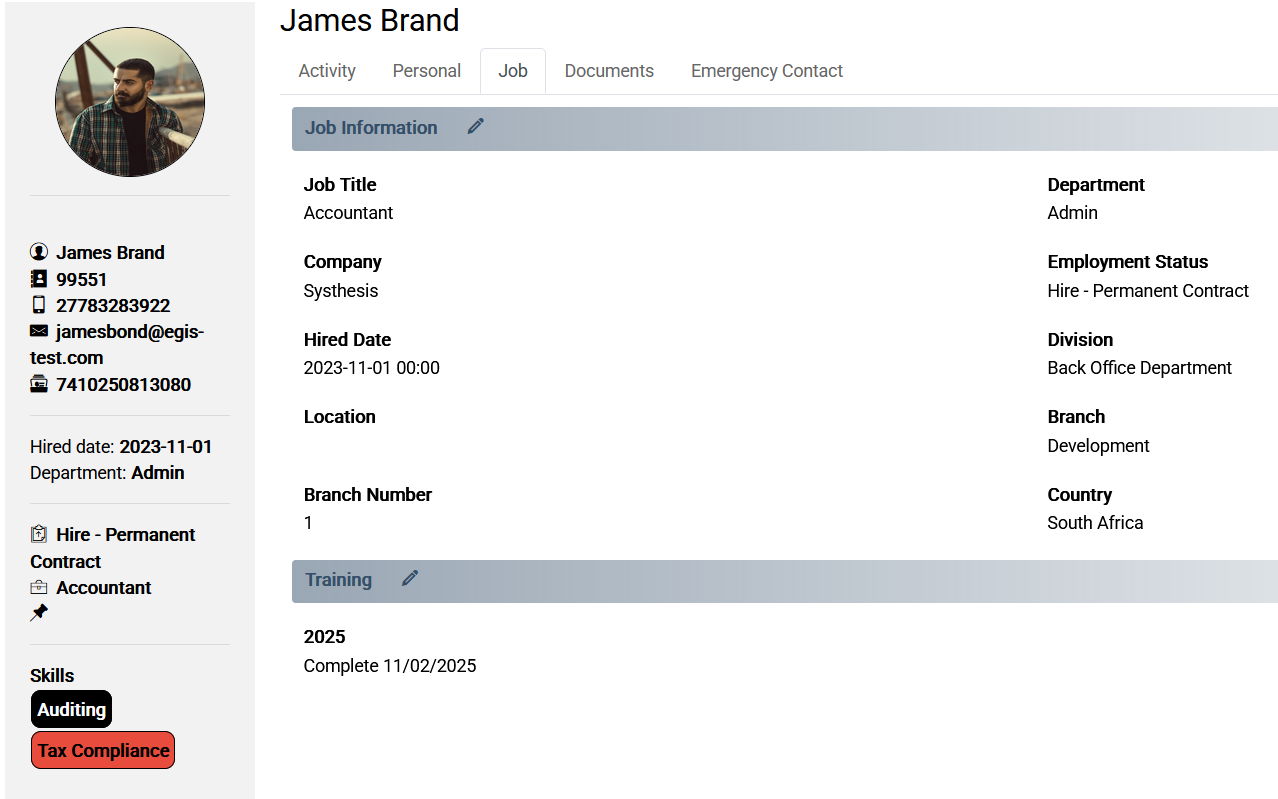Click the red Tax Compliance skill badge
Viewport: 1278px width, 799px height.
pos(103,750)
